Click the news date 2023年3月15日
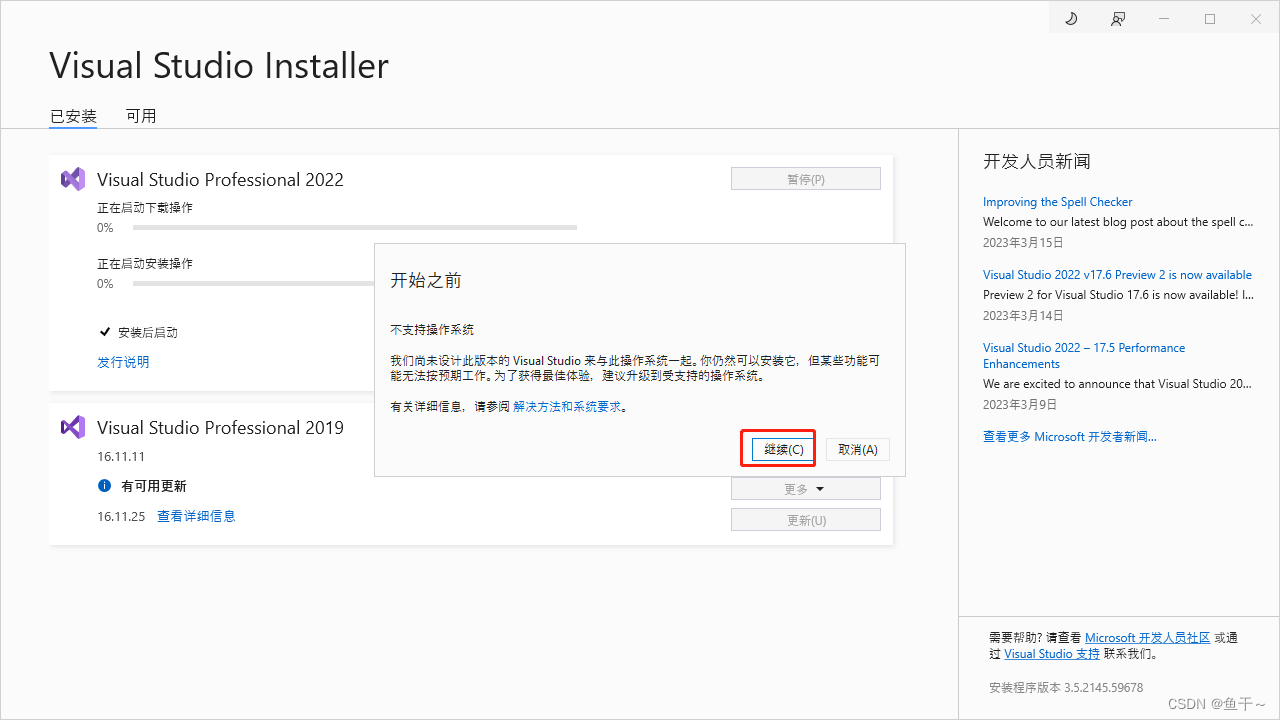This screenshot has width=1280, height=720. pyautogui.click(x=1023, y=243)
